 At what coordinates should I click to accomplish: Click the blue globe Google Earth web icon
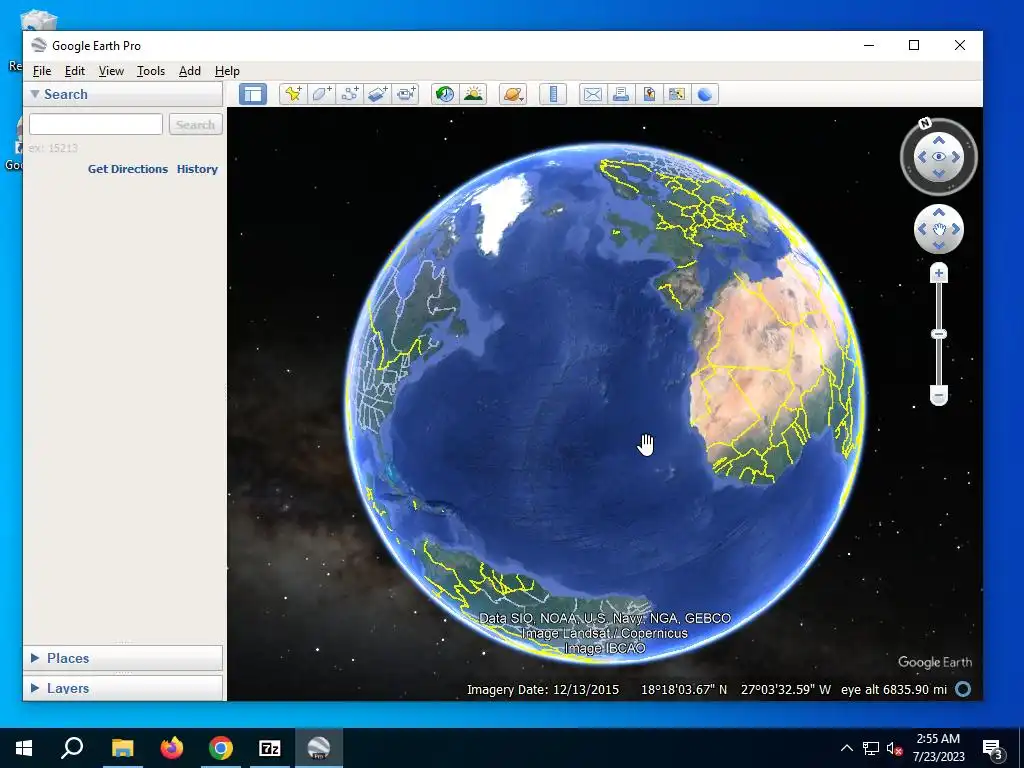(x=705, y=94)
